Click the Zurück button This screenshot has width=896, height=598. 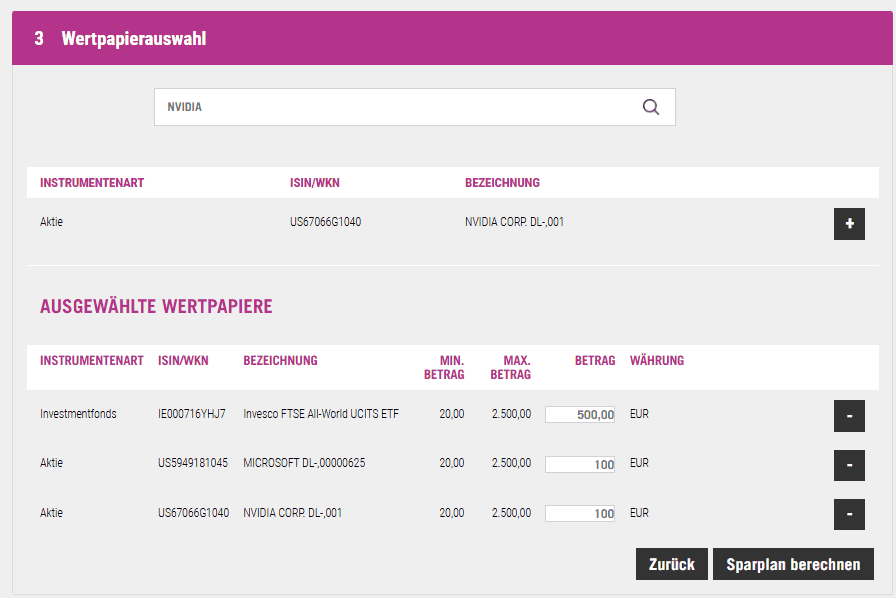pyautogui.click(x=671, y=564)
